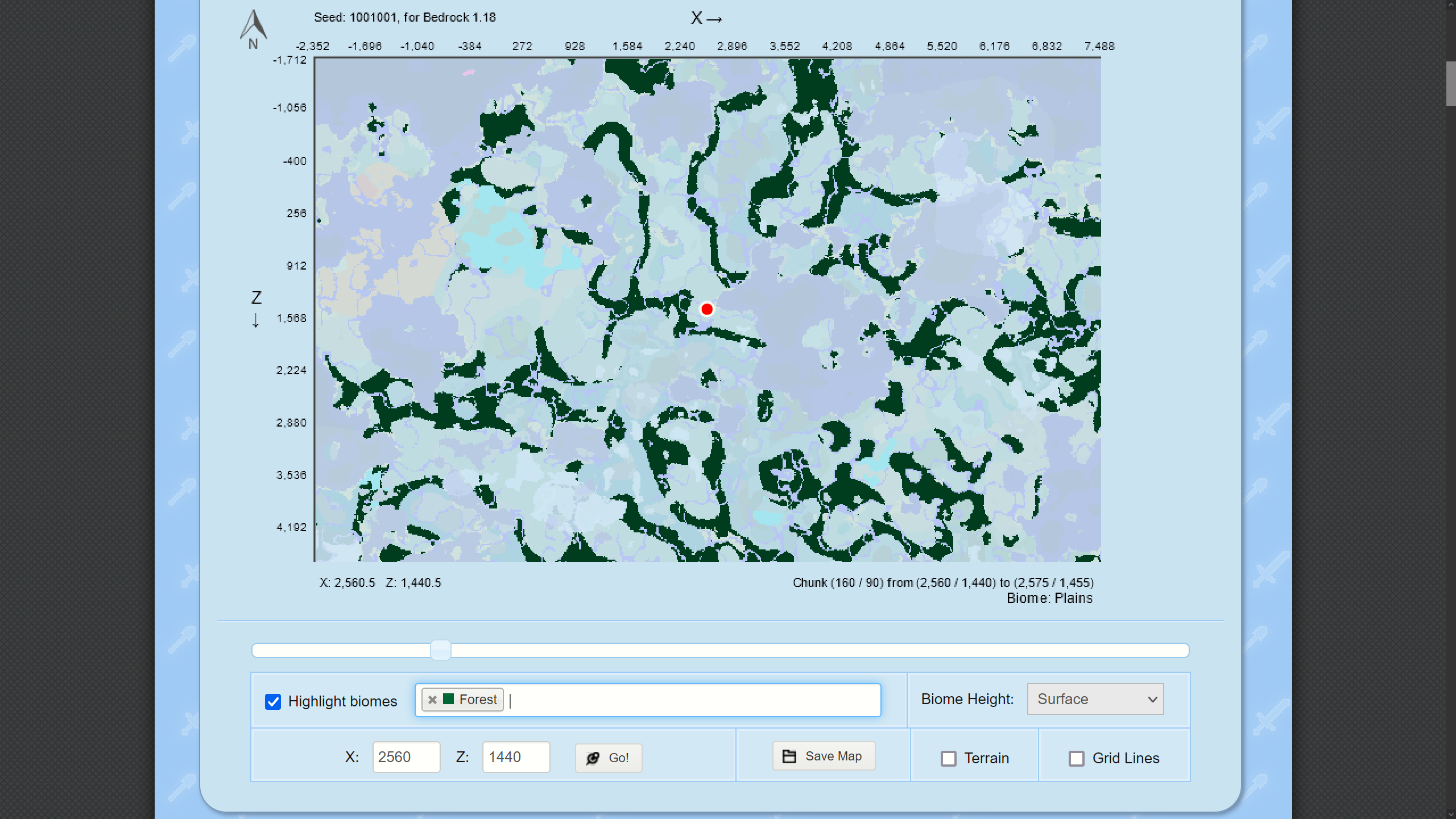Click the floppy disk icon on Save Map

point(789,756)
